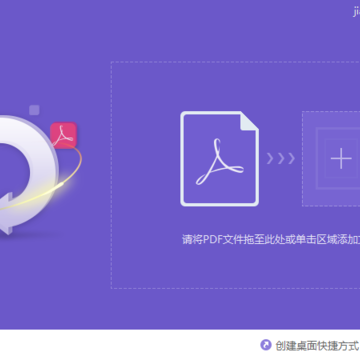Click the pink PDF badge icon
Viewport: 360px width, 360px height.
[x=63, y=135]
